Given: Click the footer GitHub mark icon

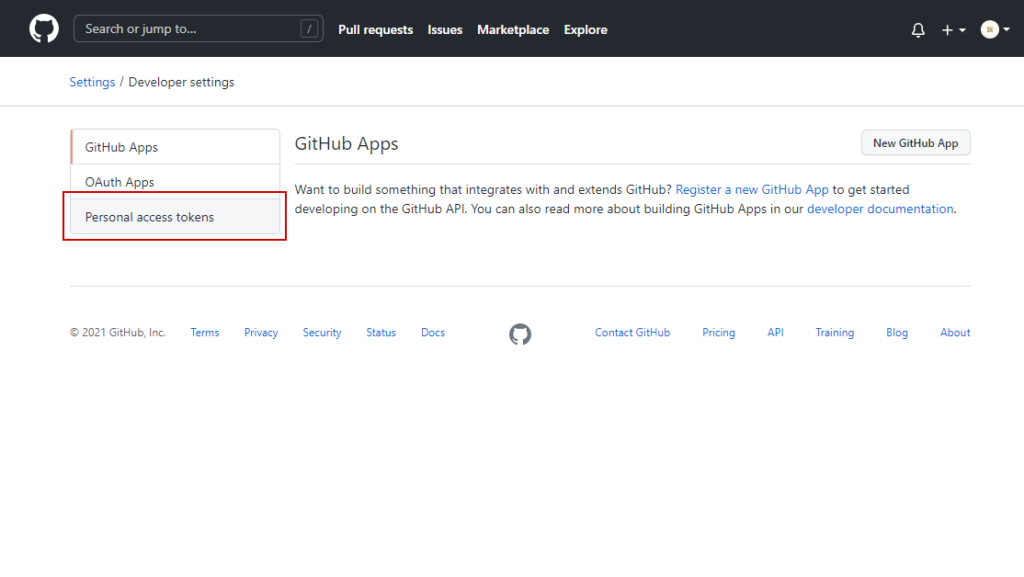Looking at the screenshot, I should [x=520, y=334].
